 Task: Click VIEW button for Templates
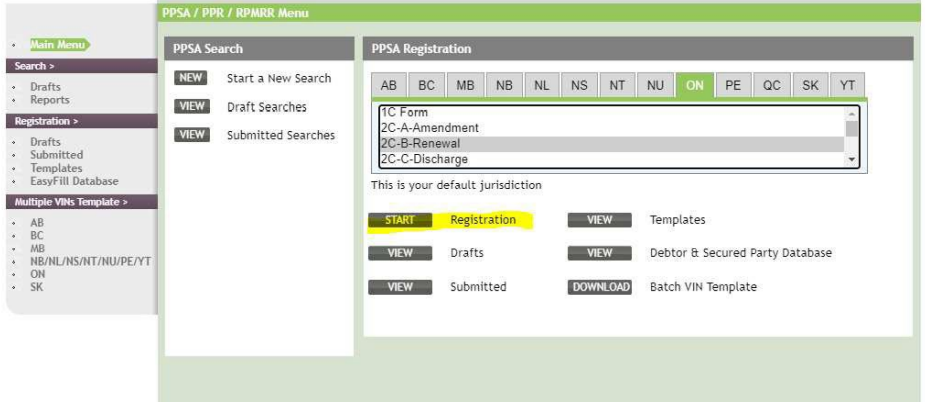(x=599, y=220)
